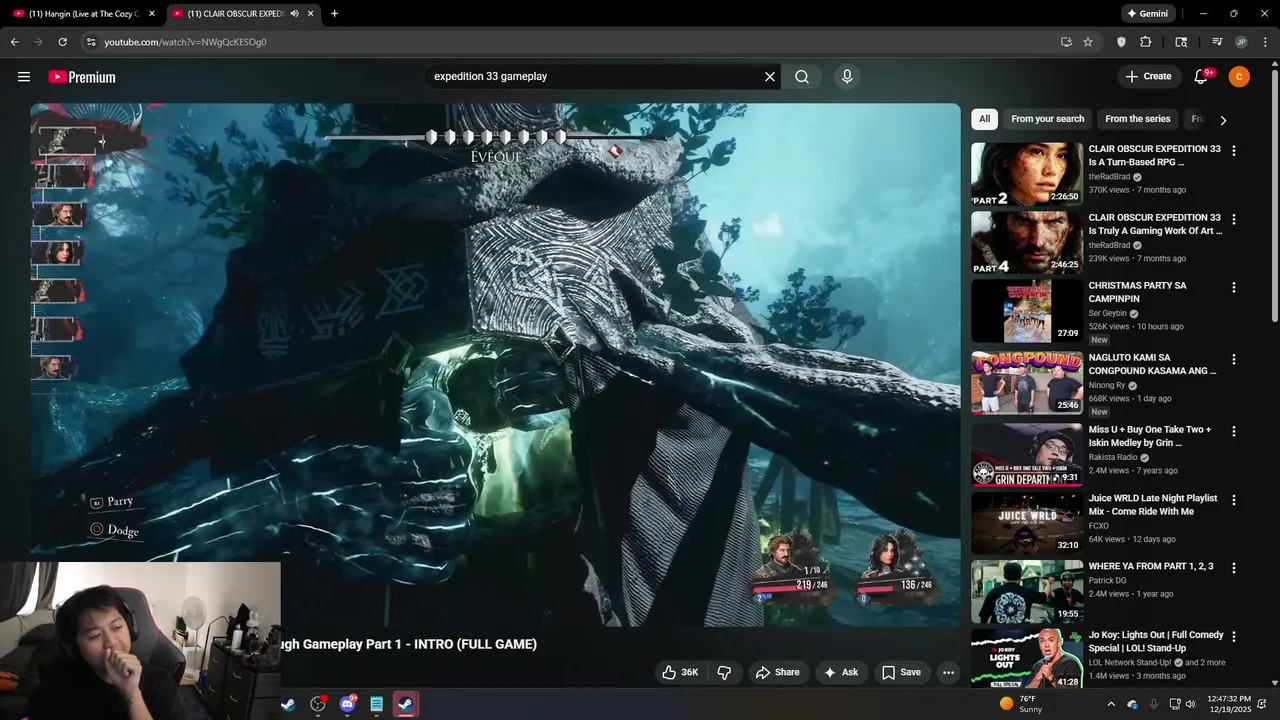This screenshot has width=1280, height=720.
Task: Open the Rakista Radio channel link
Action: pyautogui.click(x=1114, y=458)
